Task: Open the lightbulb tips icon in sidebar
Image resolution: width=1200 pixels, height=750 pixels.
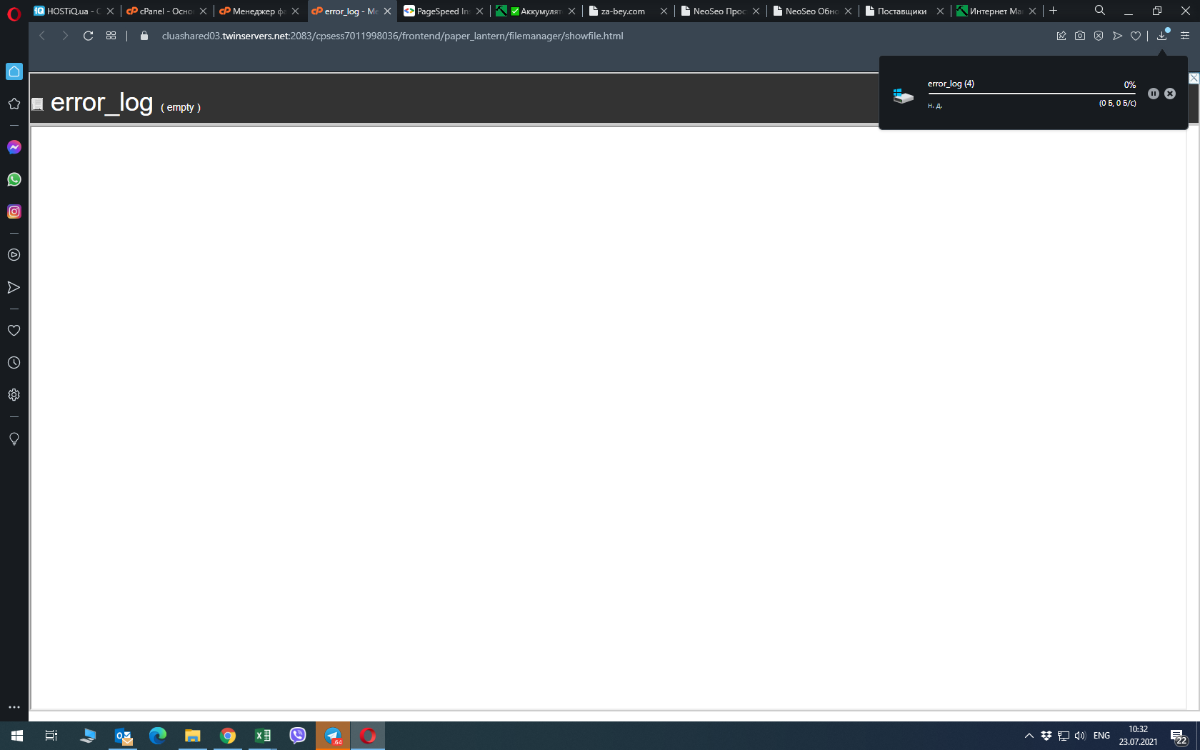Action: 14,438
